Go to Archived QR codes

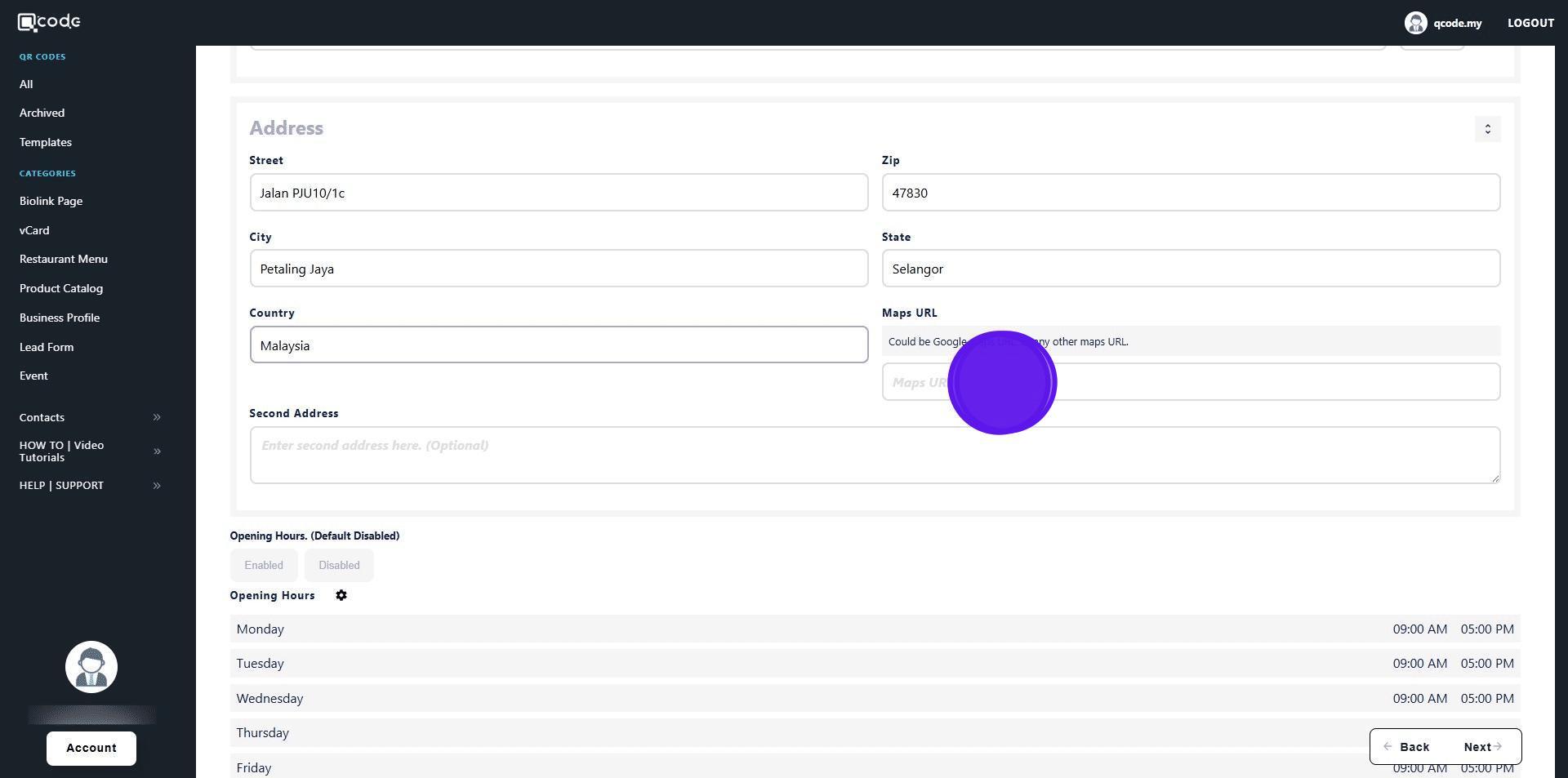coord(42,113)
